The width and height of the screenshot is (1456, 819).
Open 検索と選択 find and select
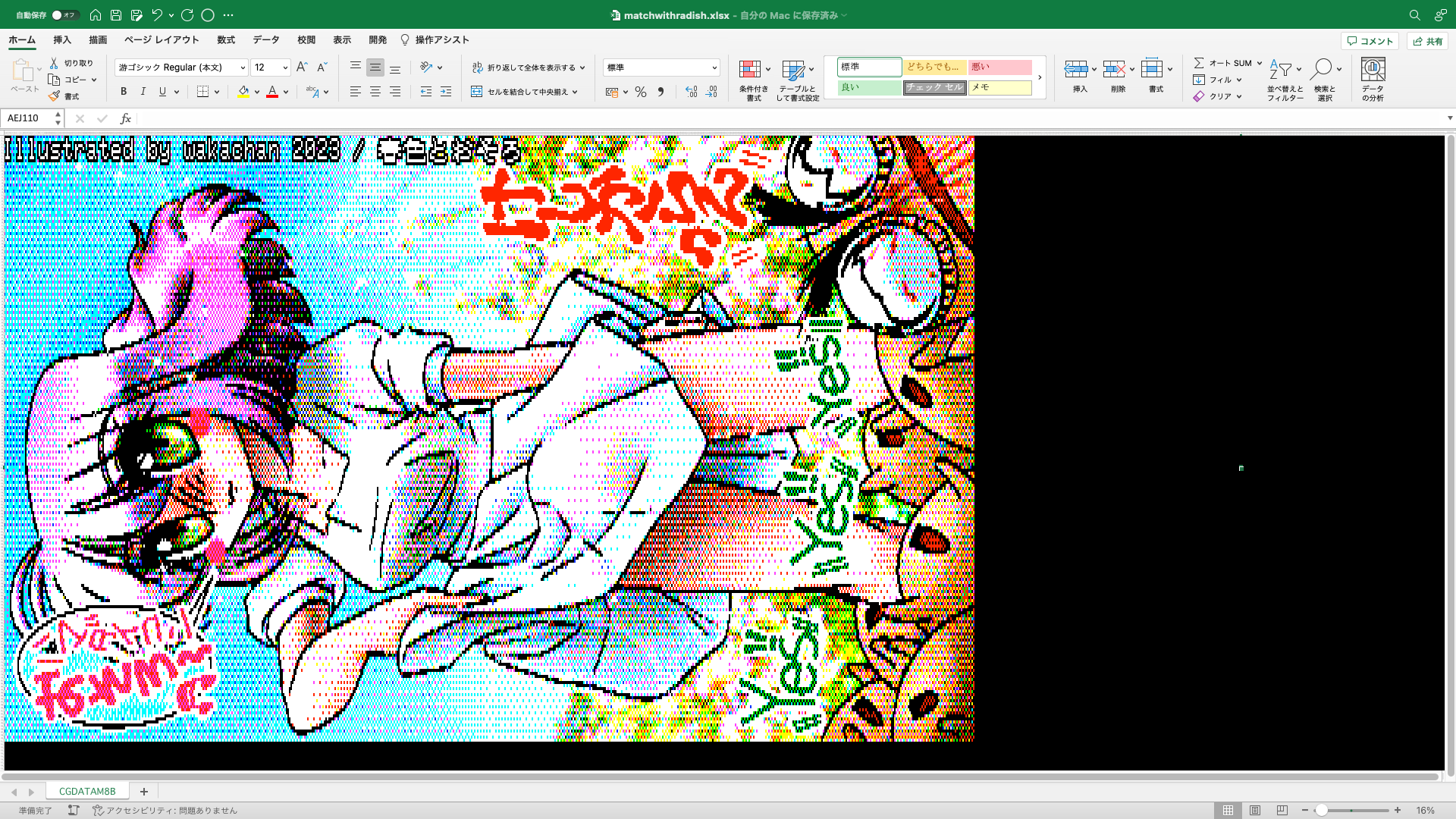point(1325,80)
